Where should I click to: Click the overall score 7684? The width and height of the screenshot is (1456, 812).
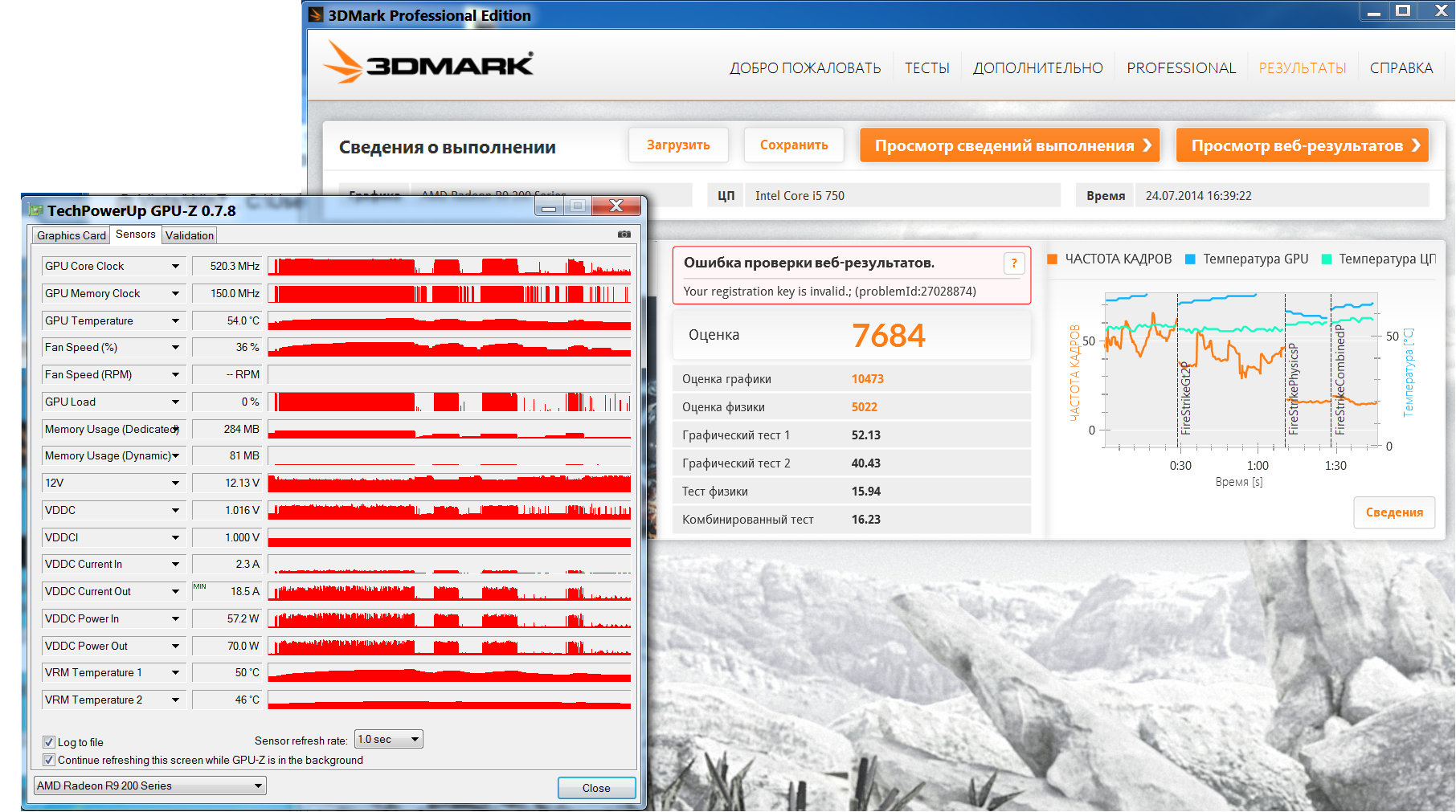[889, 336]
